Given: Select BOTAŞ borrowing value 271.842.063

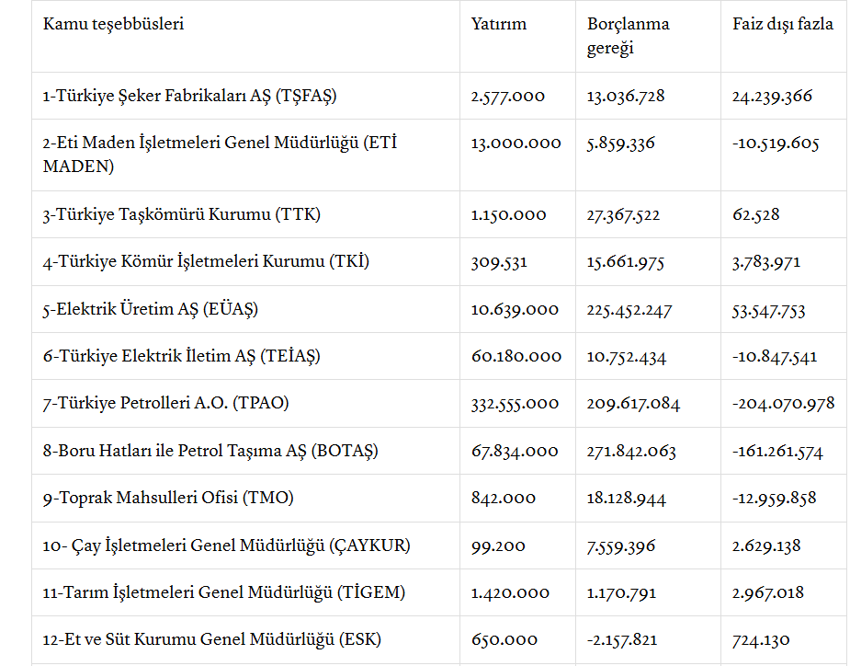Looking at the screenshot, I should click(x=632, y=451).
